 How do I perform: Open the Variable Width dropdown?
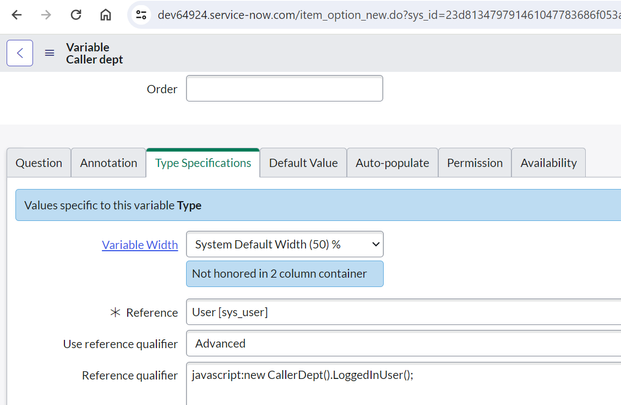285,244
